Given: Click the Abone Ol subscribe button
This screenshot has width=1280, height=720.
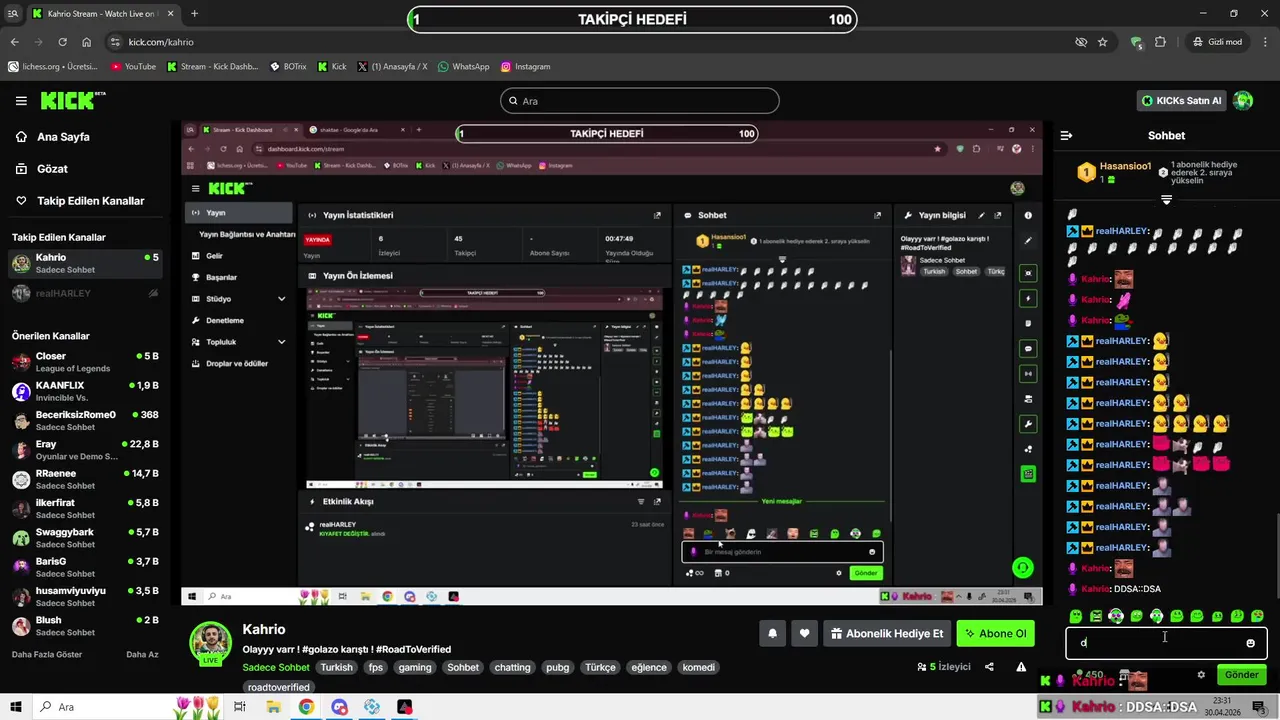Looking at the screenshot, I should [995, 633].
